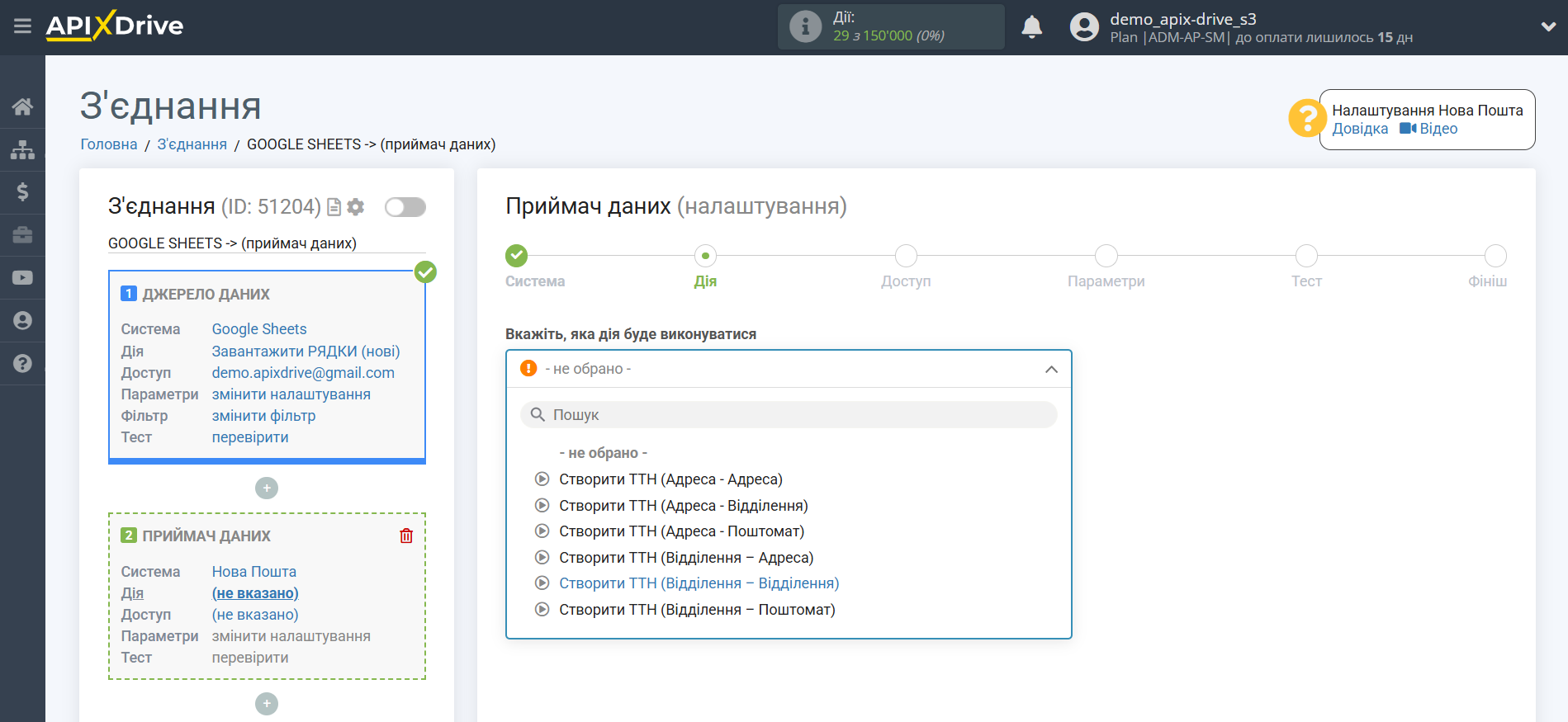Click the actions counter 29 з 150'000

[x=888, y=35]
